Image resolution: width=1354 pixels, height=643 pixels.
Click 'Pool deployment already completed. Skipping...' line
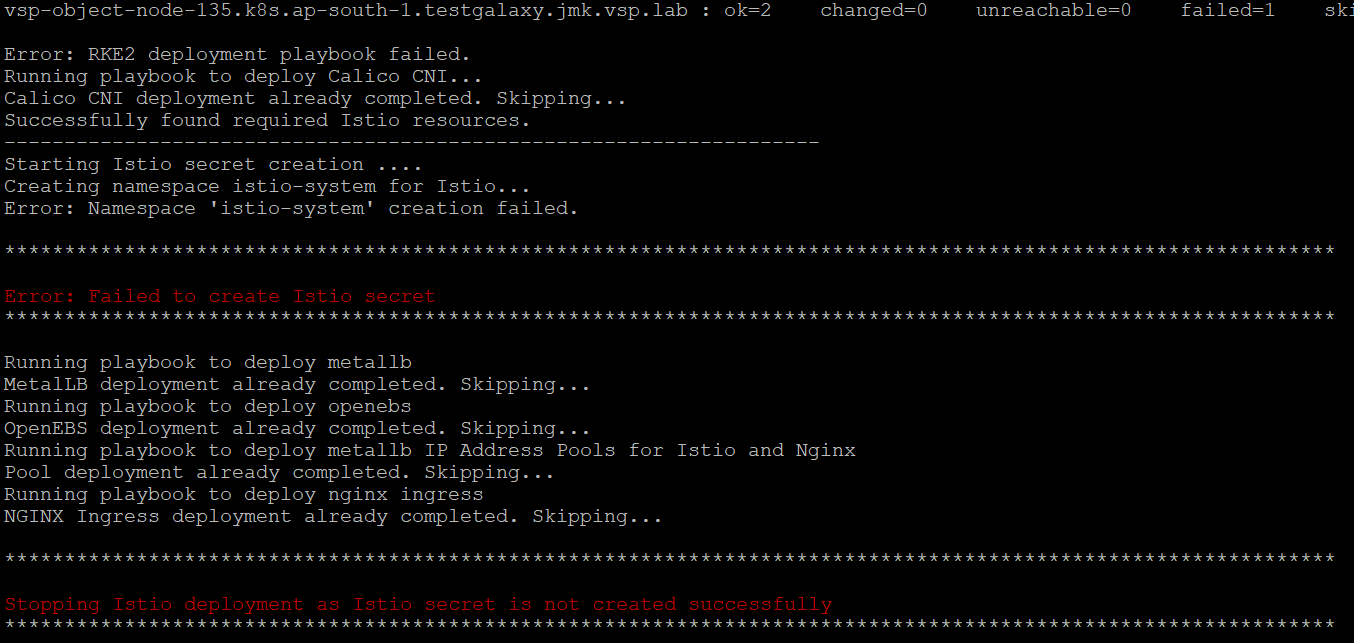coord(279,472)
